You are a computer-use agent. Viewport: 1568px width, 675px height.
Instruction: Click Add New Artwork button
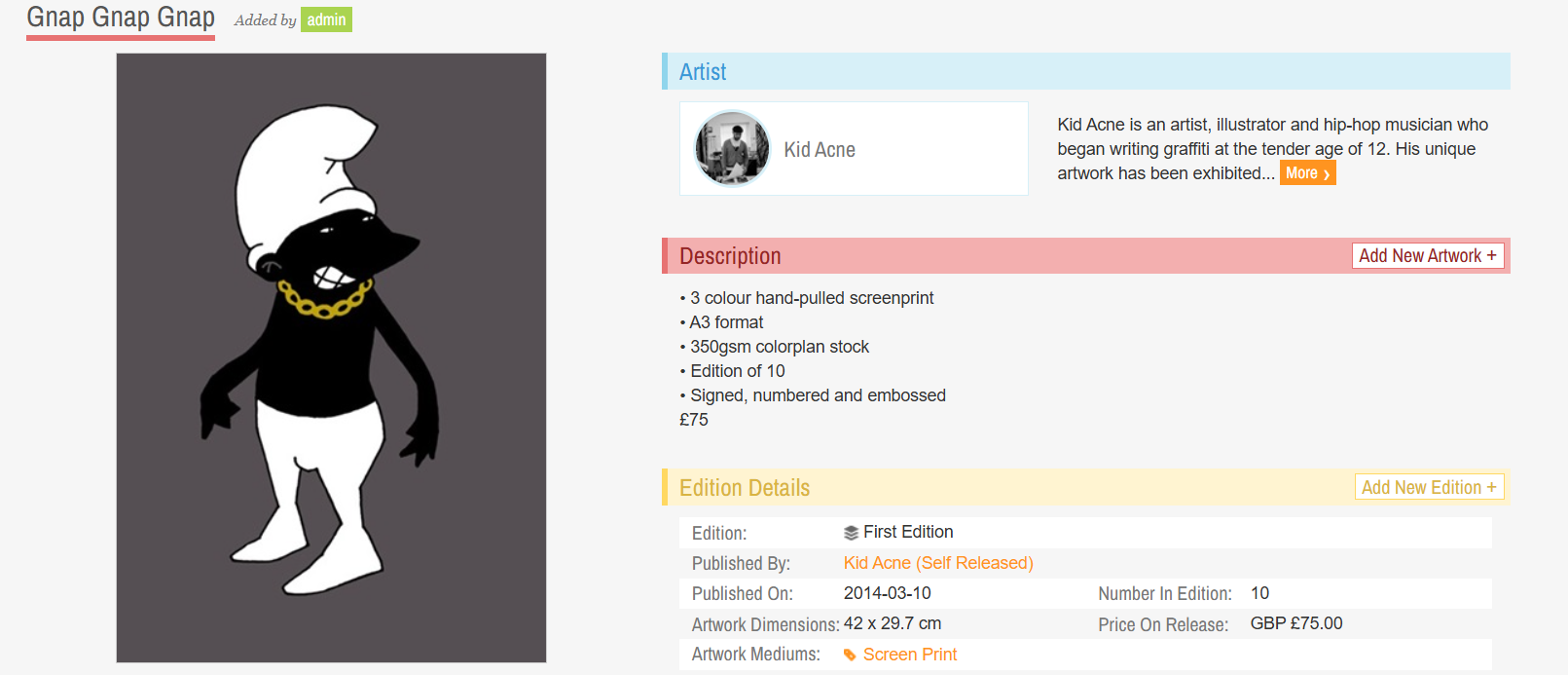(x=1428, y=256)
